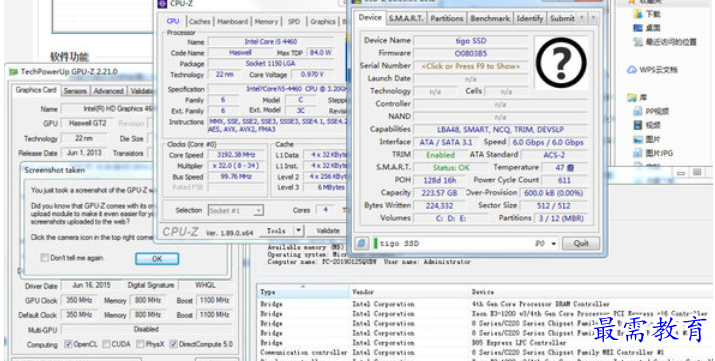This screenshot has width=715, height=361.
Task: Click the S.M.A.R.T. Status: OK field
Action: click(451, 167)
